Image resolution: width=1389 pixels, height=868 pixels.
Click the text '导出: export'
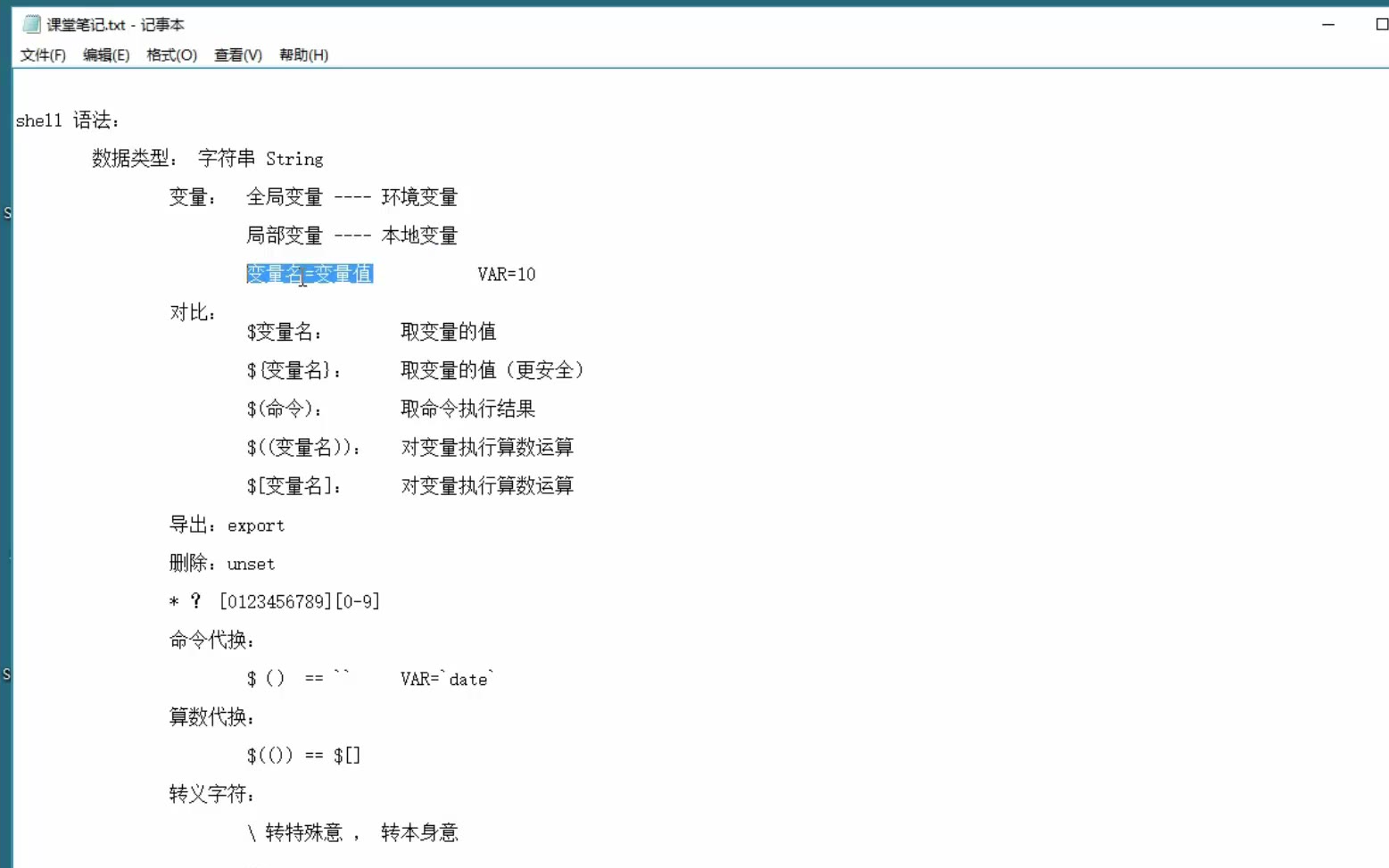click(227, 525)
